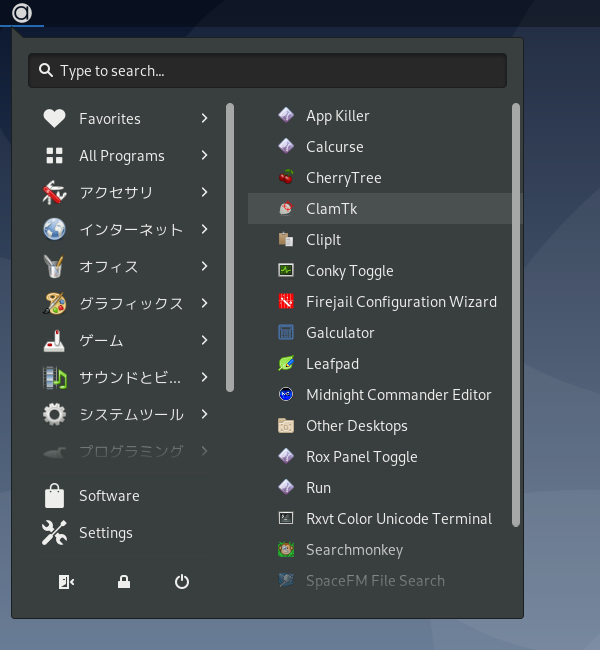Expand the オフィス chevron arrow
Image resolution: width=600 pixels, height=650 pixels.
[x=204, y=266]
